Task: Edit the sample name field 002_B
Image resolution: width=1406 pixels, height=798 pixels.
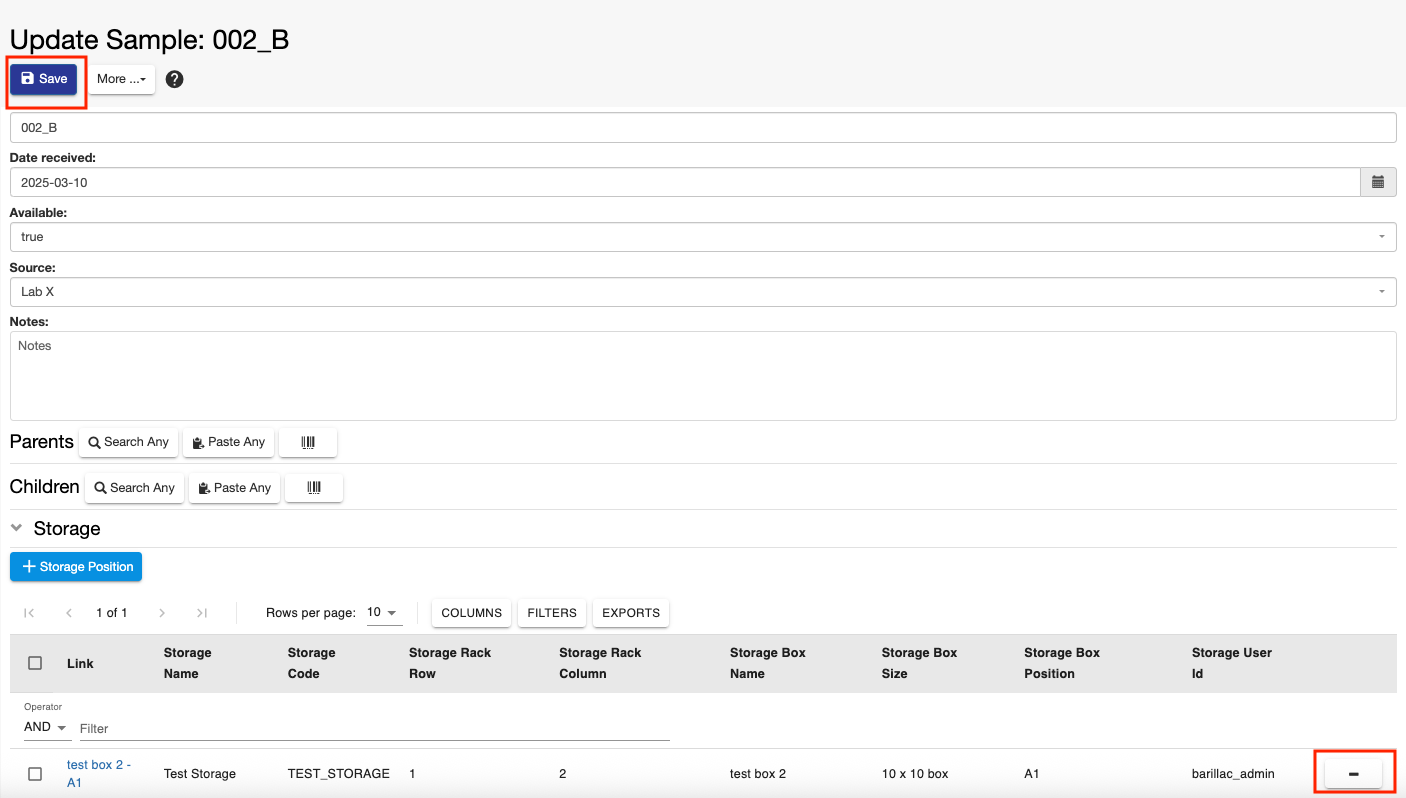Action: click(x=703, y=128)
